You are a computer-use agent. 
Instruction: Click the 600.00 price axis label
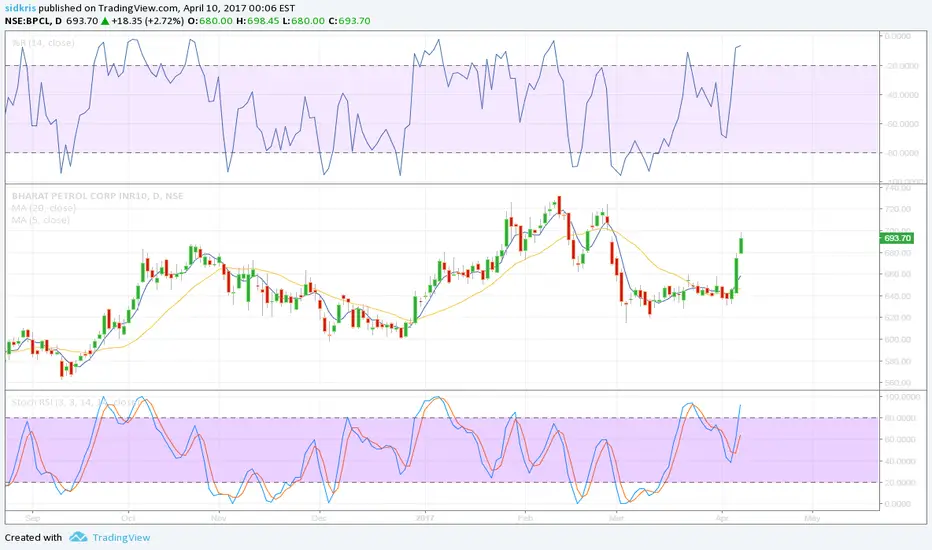tap(898, 340)
